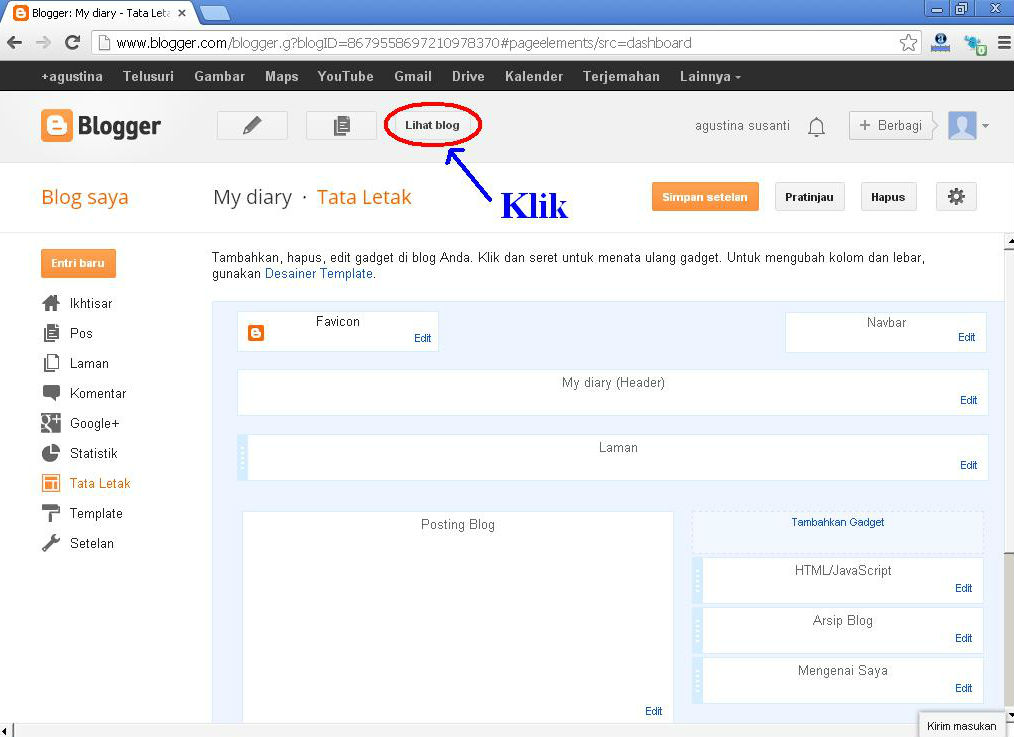
Task: Click the Lihat blog button
Action: pos(432,125)
